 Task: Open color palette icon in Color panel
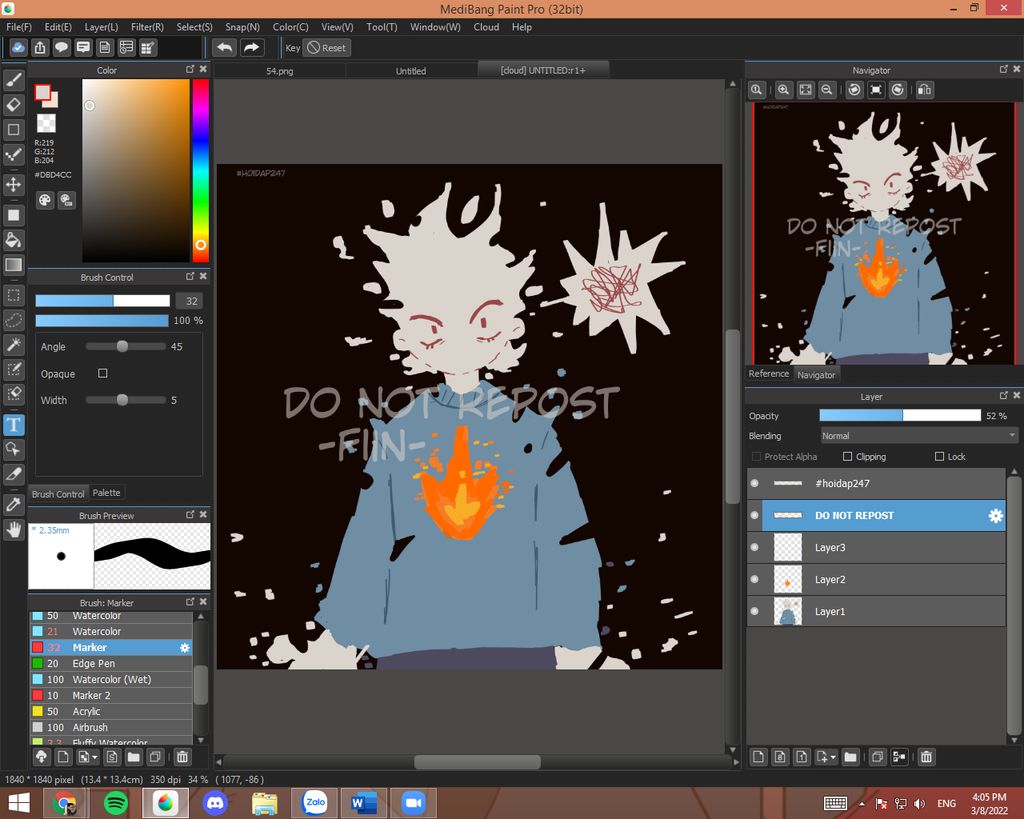click(44, 201)
